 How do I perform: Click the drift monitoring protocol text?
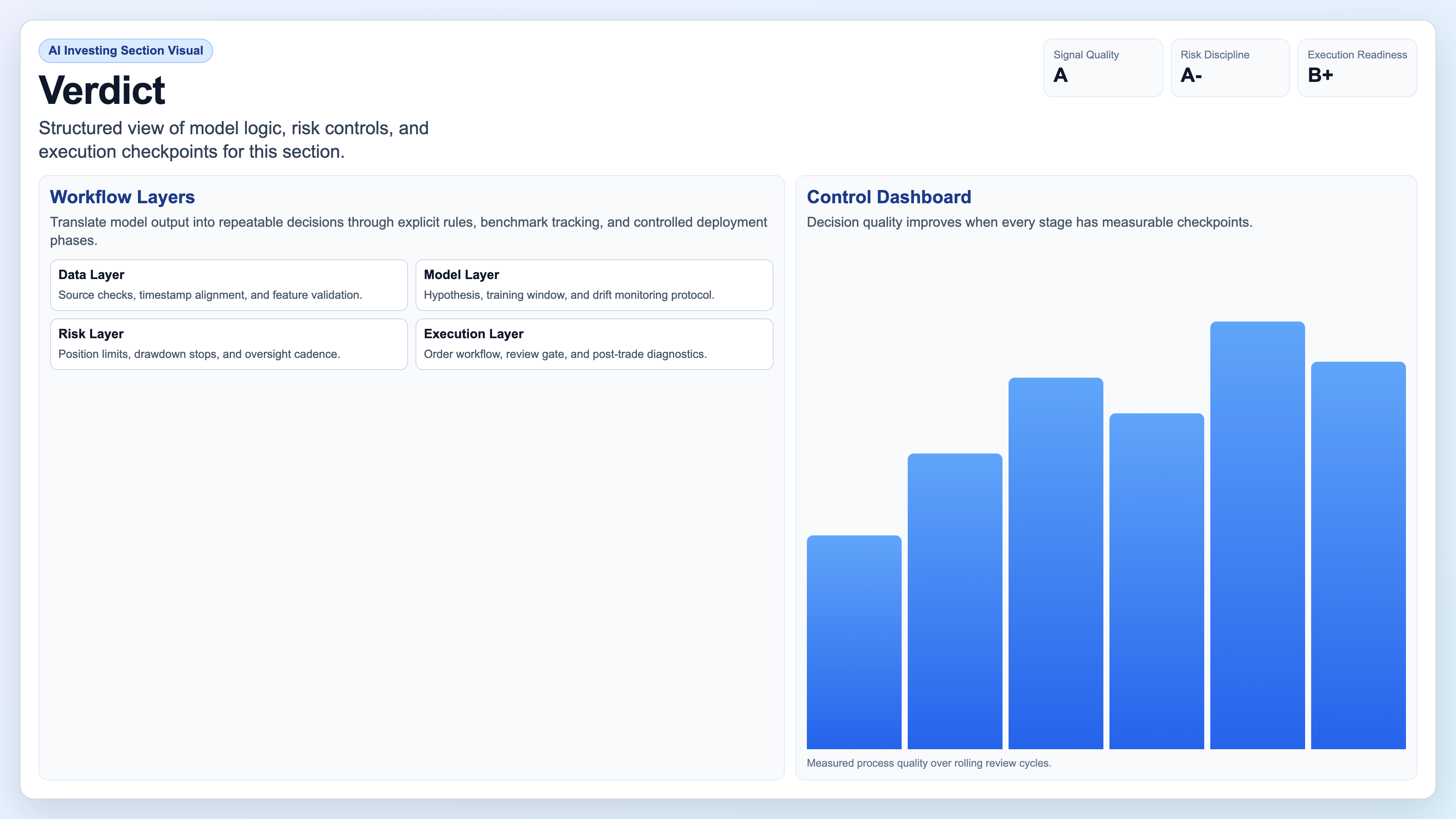[569, 295]
